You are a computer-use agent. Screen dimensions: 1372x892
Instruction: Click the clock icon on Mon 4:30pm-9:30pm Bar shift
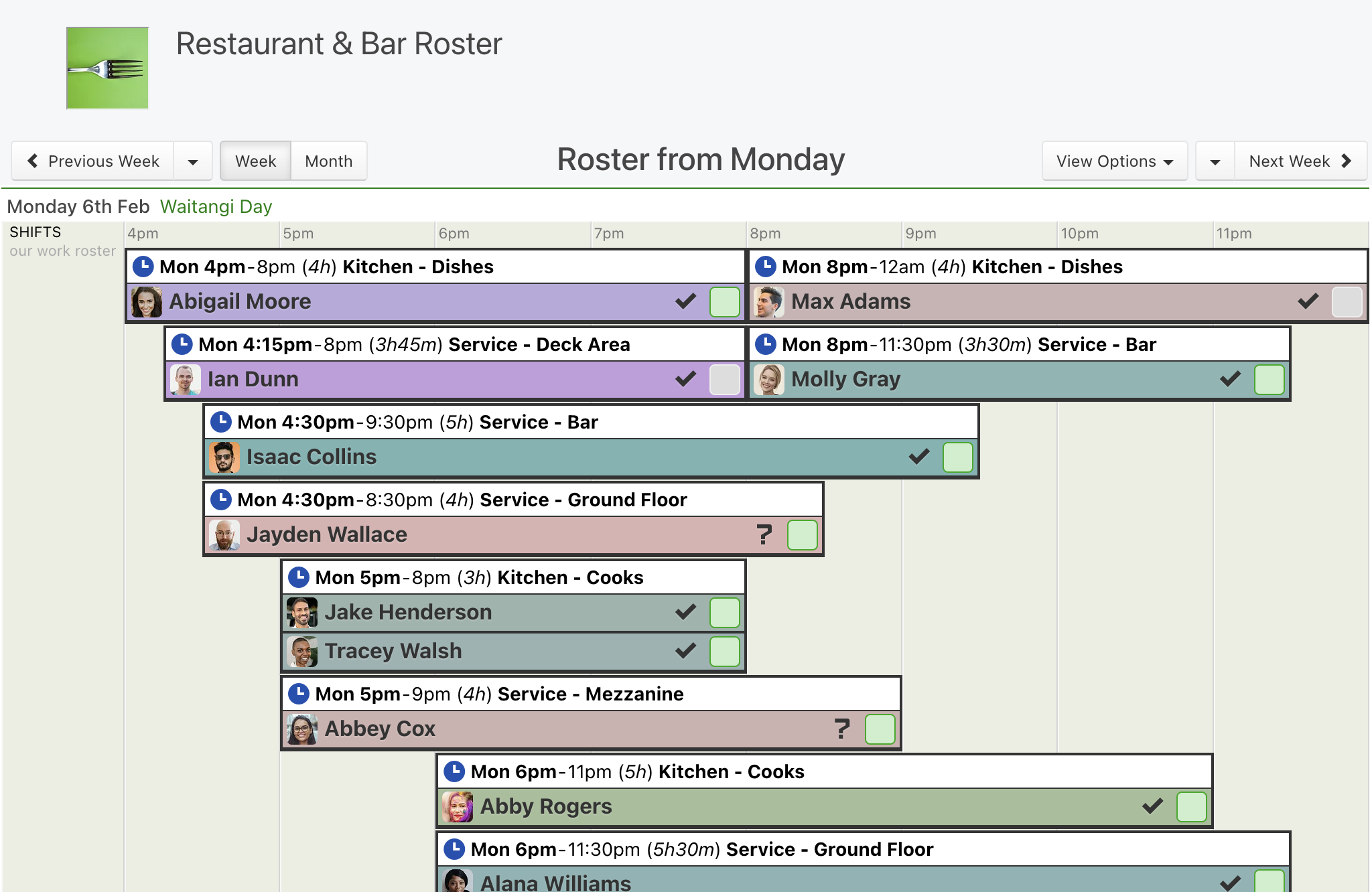[221, 422]
